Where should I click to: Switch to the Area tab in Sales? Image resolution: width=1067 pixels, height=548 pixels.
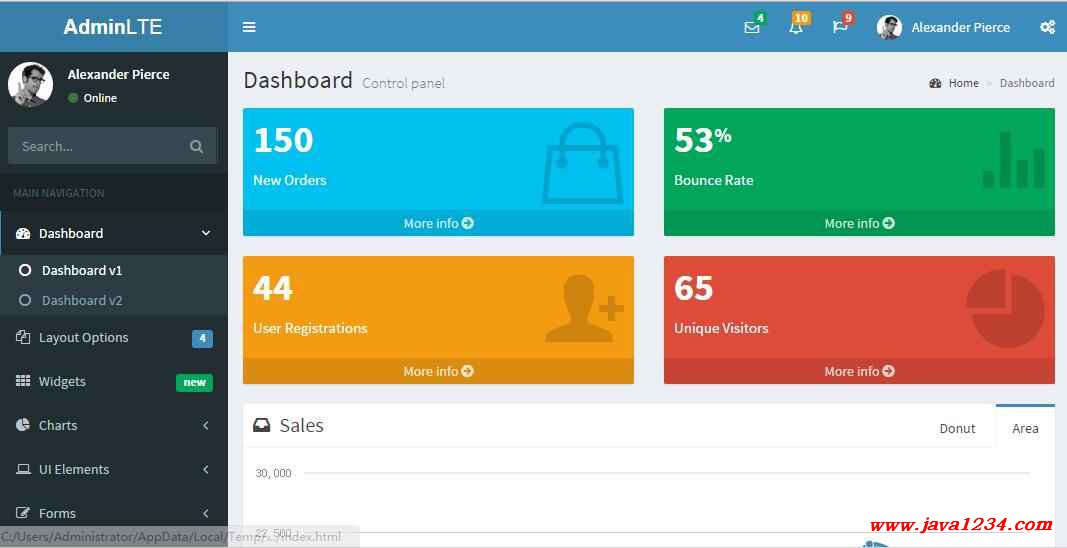[1025, 428]
